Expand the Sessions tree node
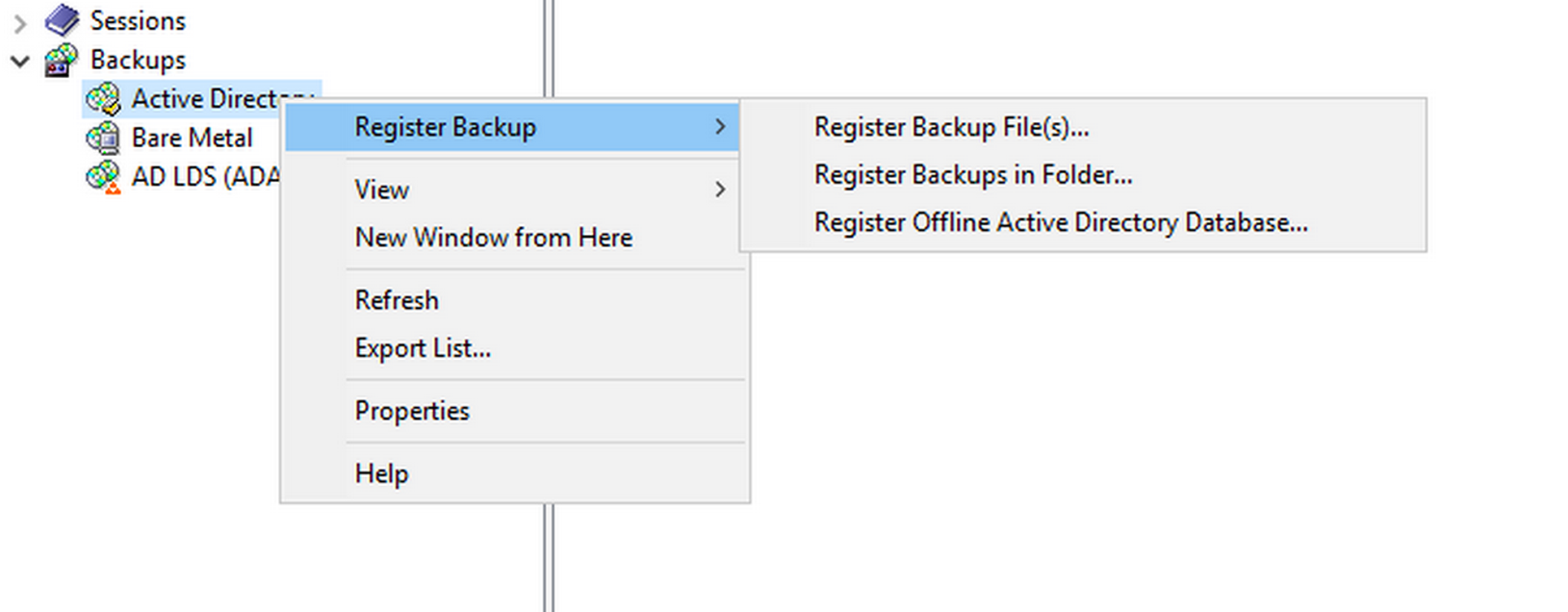The height and width of the screenshot is (612, 1568). click(x=20, y=22)
